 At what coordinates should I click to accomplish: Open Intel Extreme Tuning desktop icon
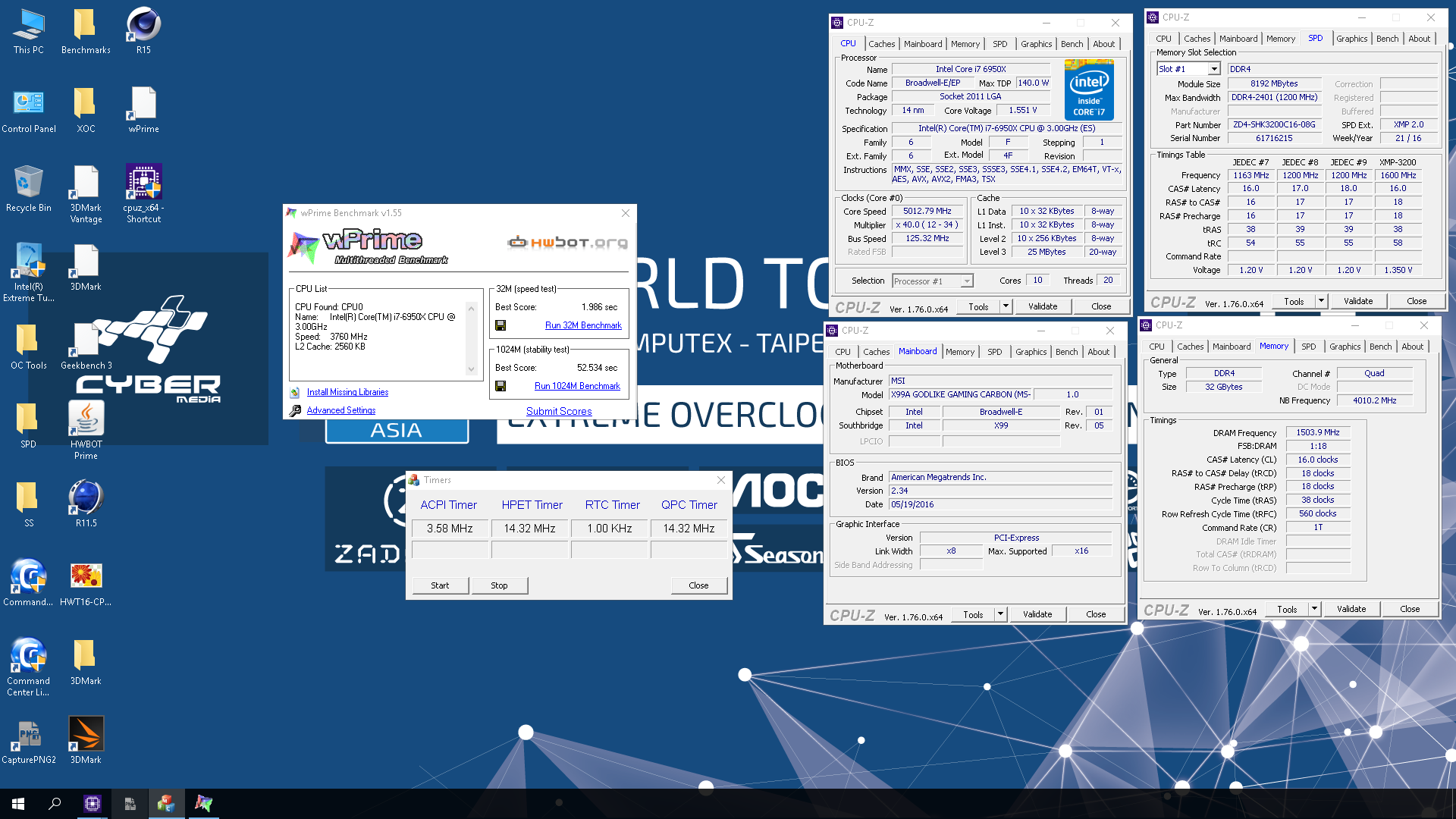[x=29, y=273]
